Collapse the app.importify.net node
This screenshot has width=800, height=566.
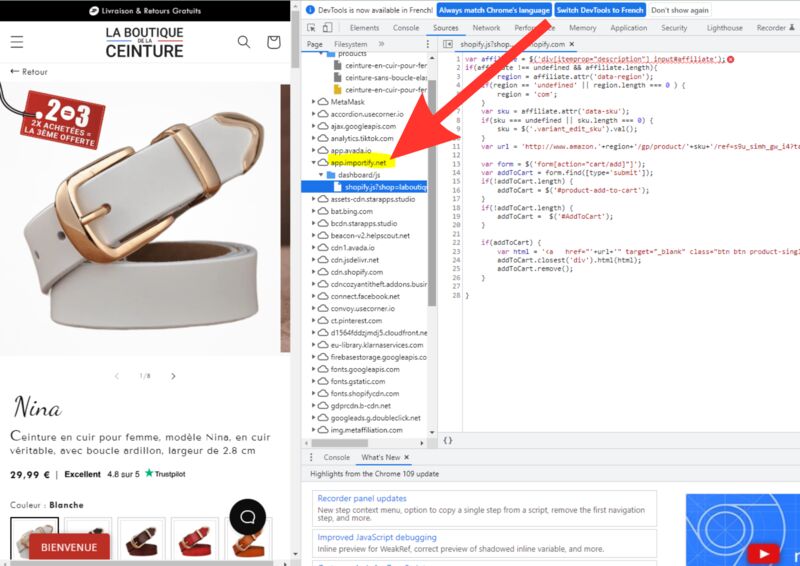(x=313, y=162)
